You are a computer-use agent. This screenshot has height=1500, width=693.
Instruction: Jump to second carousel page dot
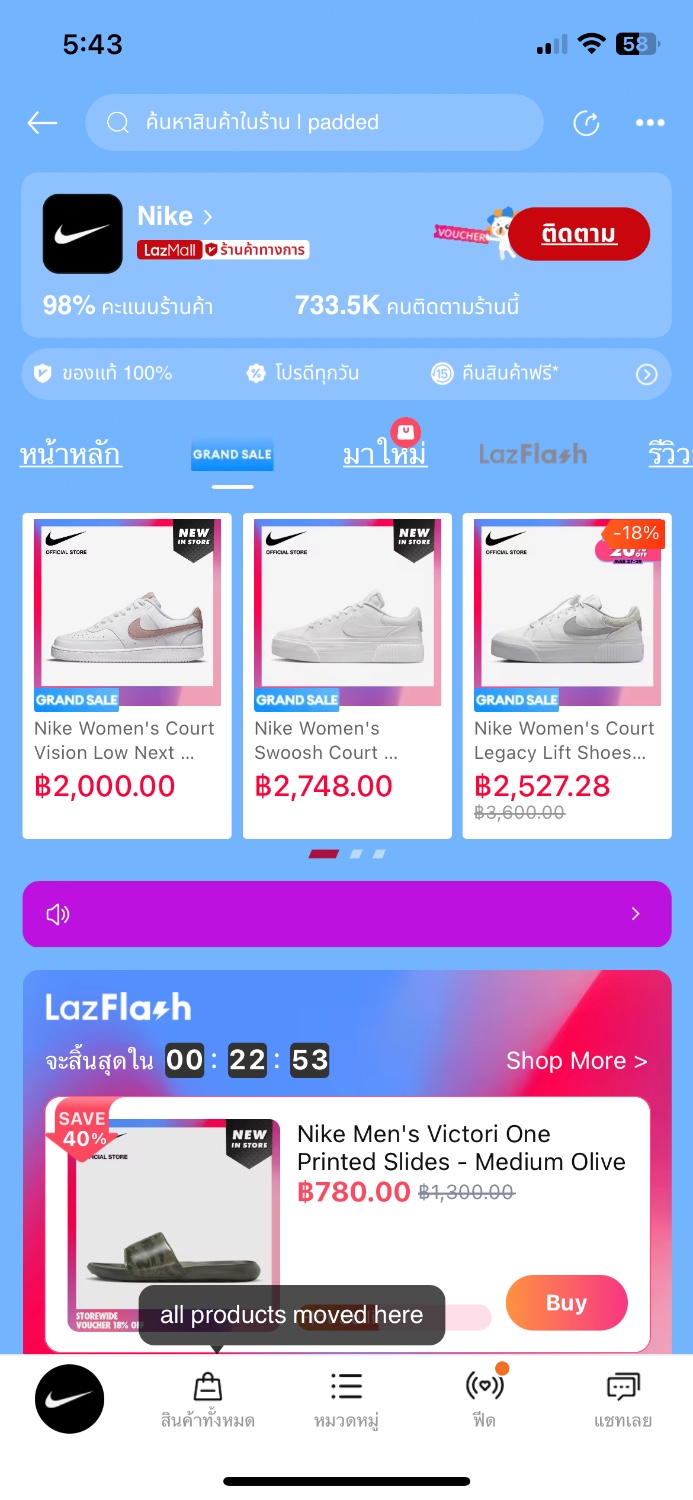tap(356, 854)
